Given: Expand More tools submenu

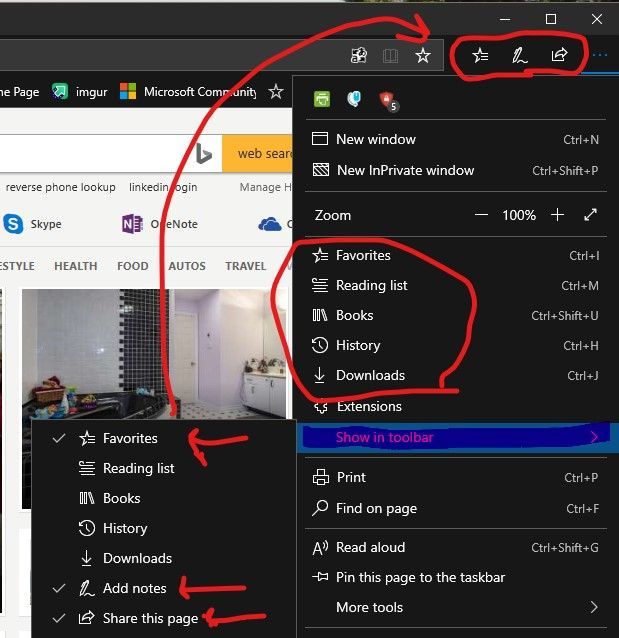Looking at the screenshot, I should pyautogui.click(x=456, y=607).
